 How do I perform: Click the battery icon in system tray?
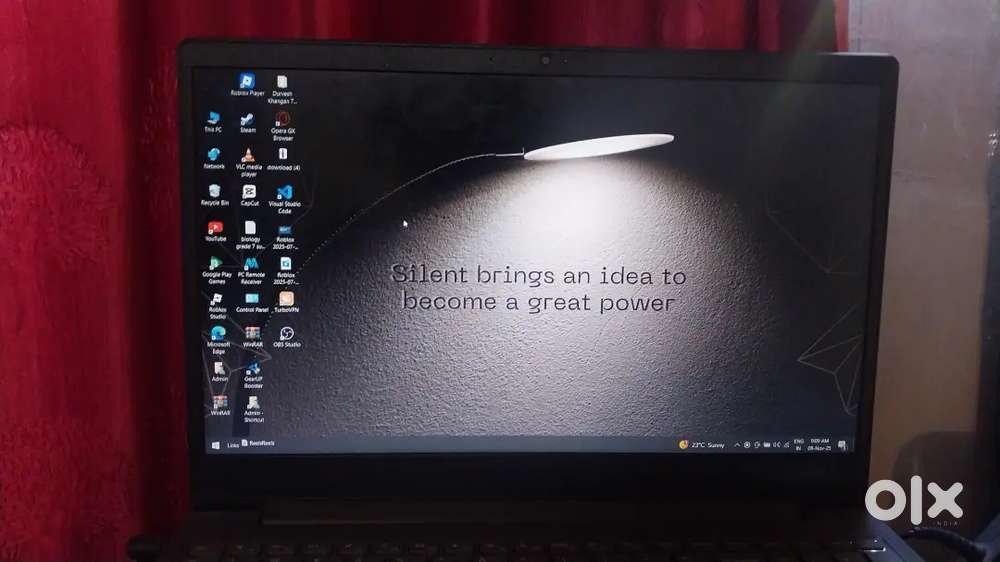coord(767,445)
